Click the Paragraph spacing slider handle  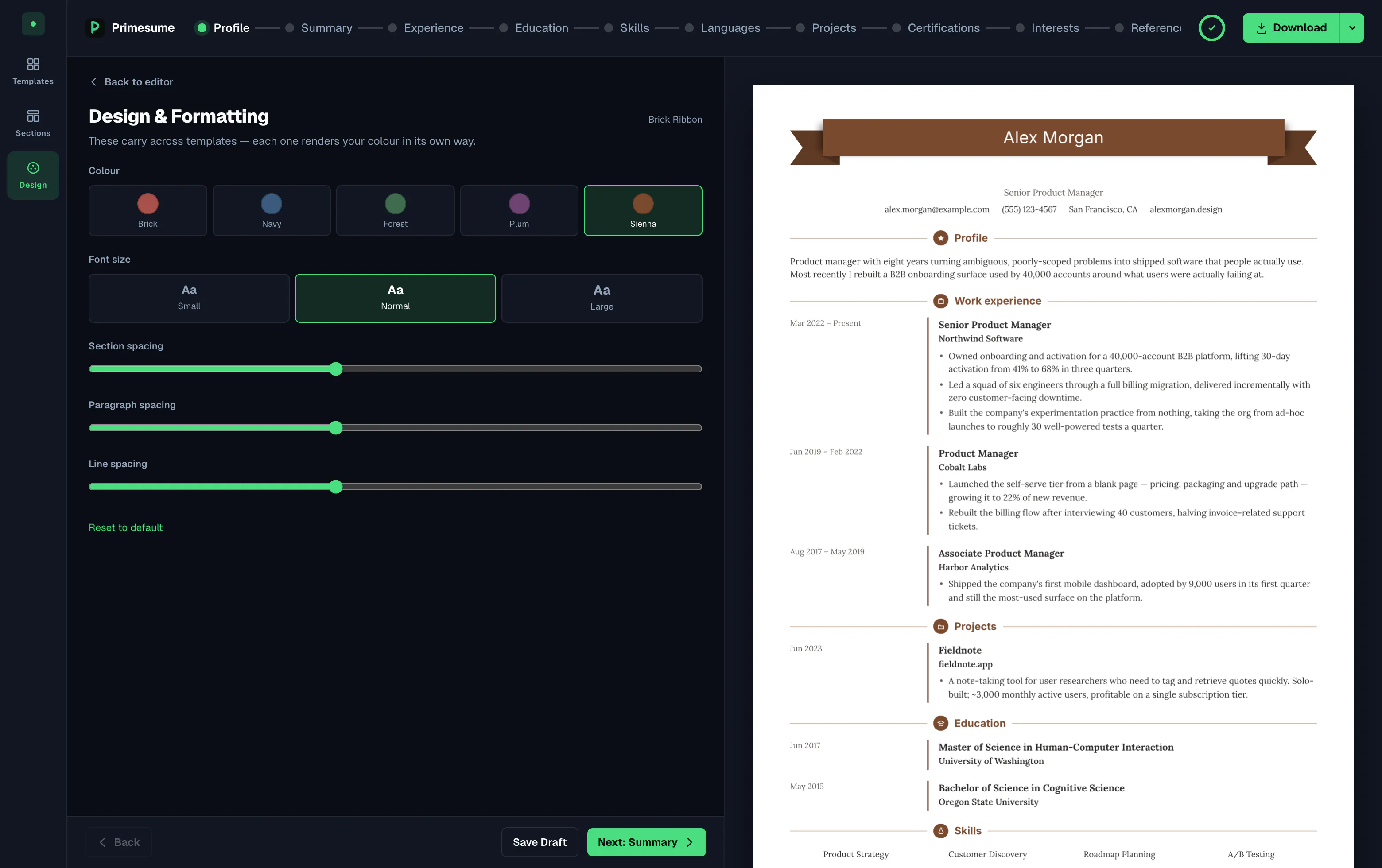[336, 427]
